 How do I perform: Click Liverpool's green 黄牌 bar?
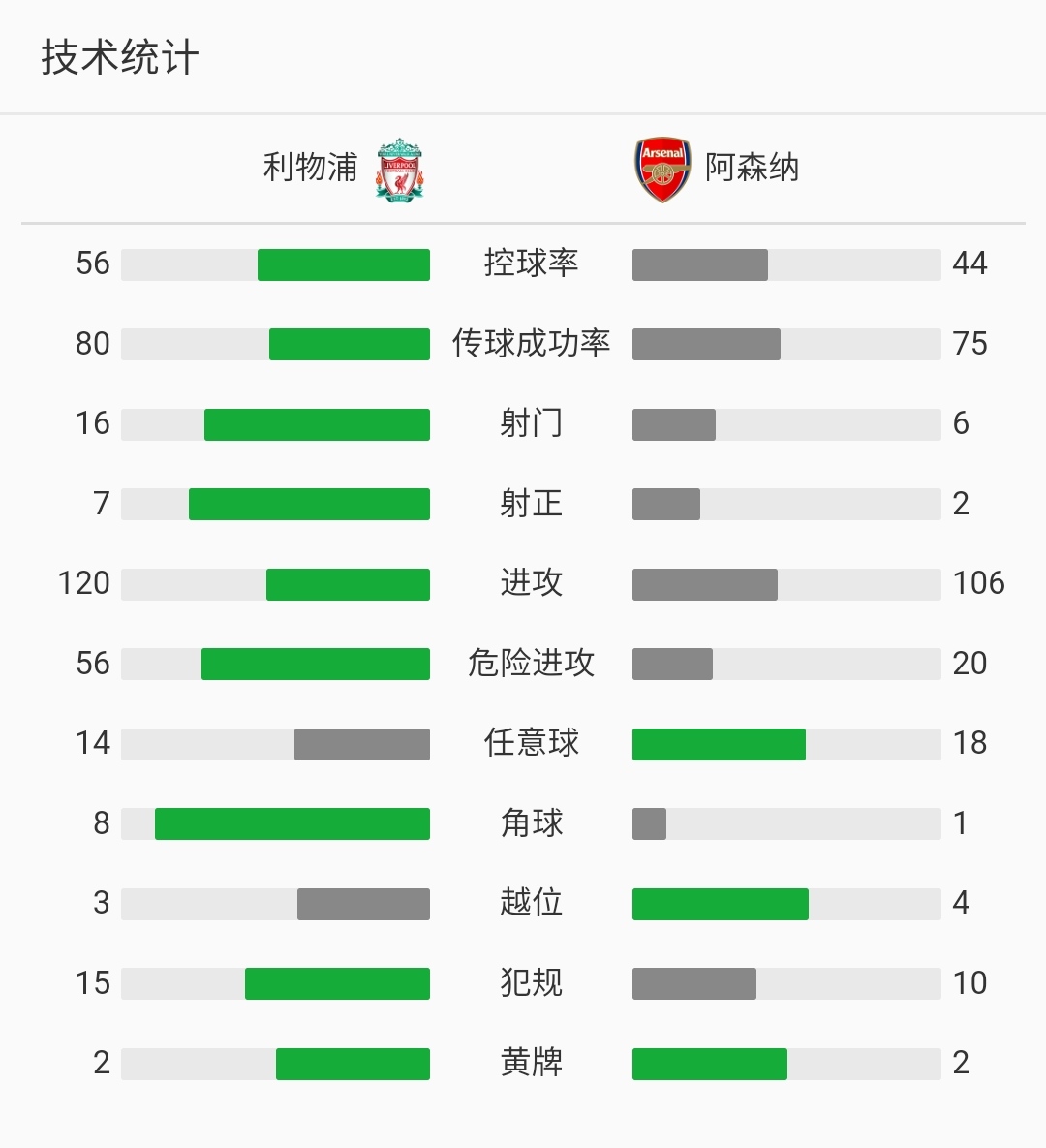pos(353,1064)
